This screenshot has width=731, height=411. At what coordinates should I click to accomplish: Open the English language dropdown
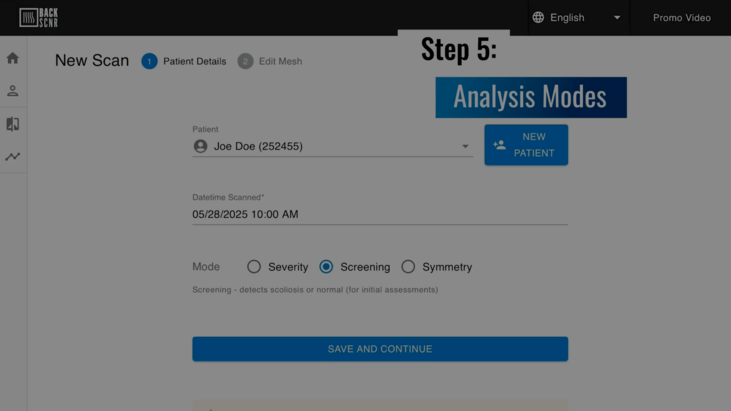tap(578, 18)
